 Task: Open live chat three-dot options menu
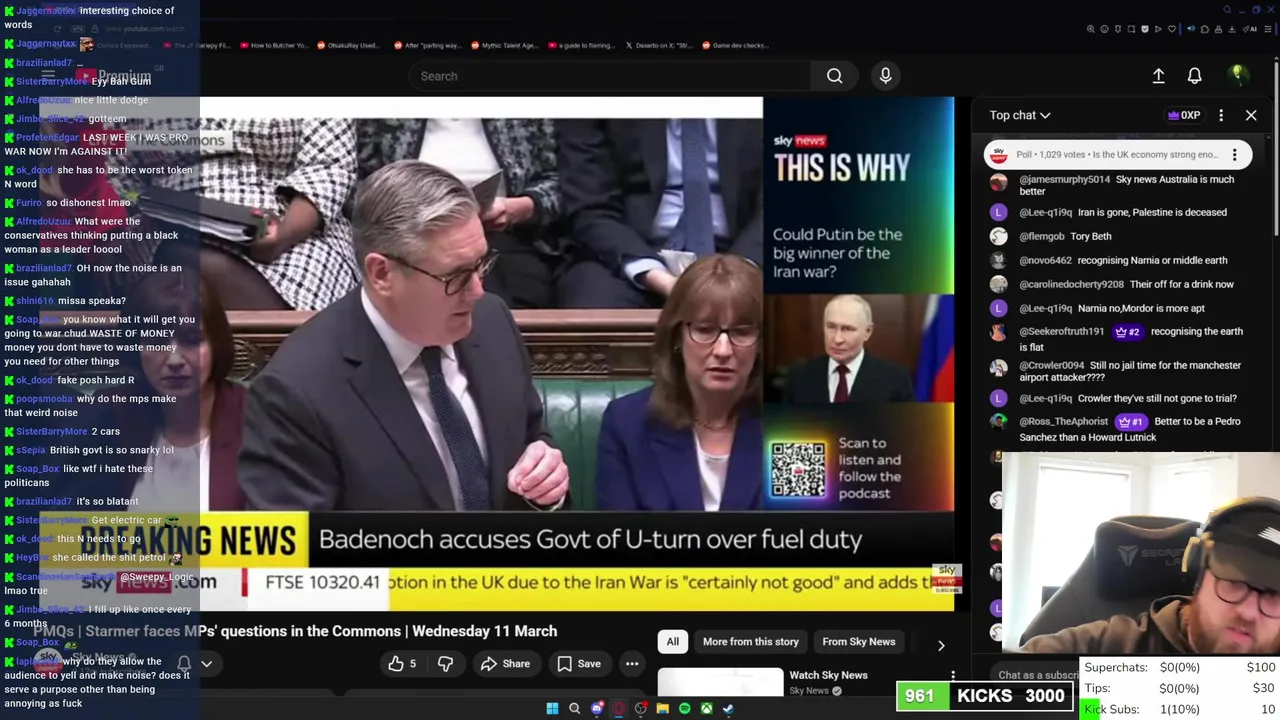(1221, 115)
